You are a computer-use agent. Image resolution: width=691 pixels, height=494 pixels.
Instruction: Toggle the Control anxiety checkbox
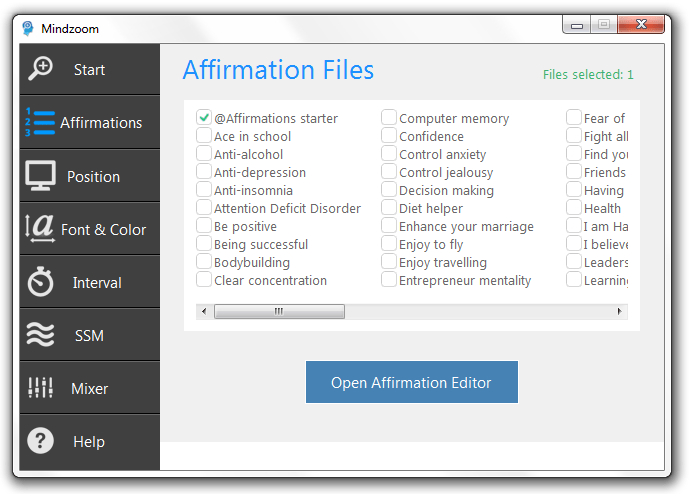point(389,154)
